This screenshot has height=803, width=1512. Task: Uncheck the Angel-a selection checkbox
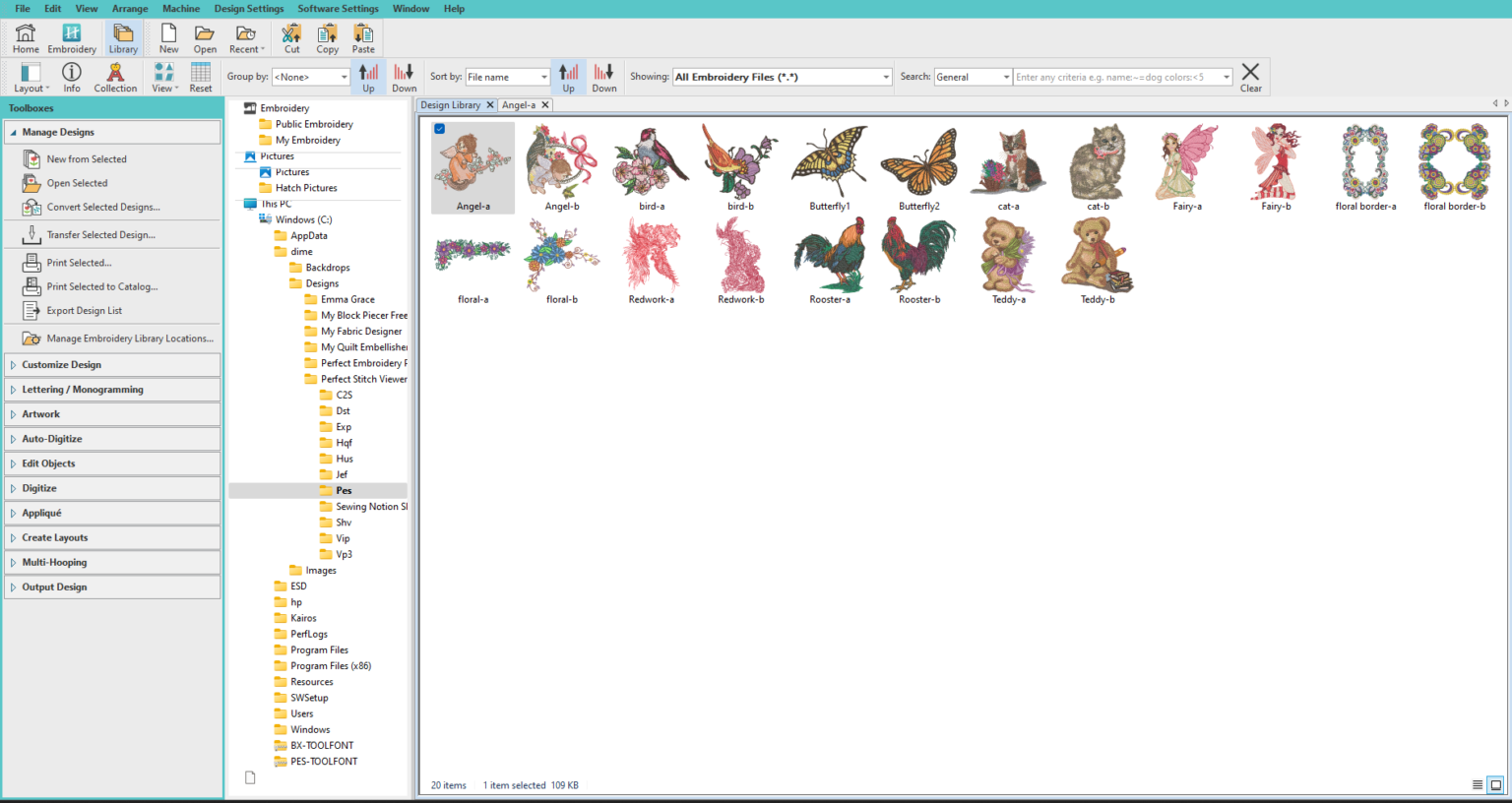[439, 128]
